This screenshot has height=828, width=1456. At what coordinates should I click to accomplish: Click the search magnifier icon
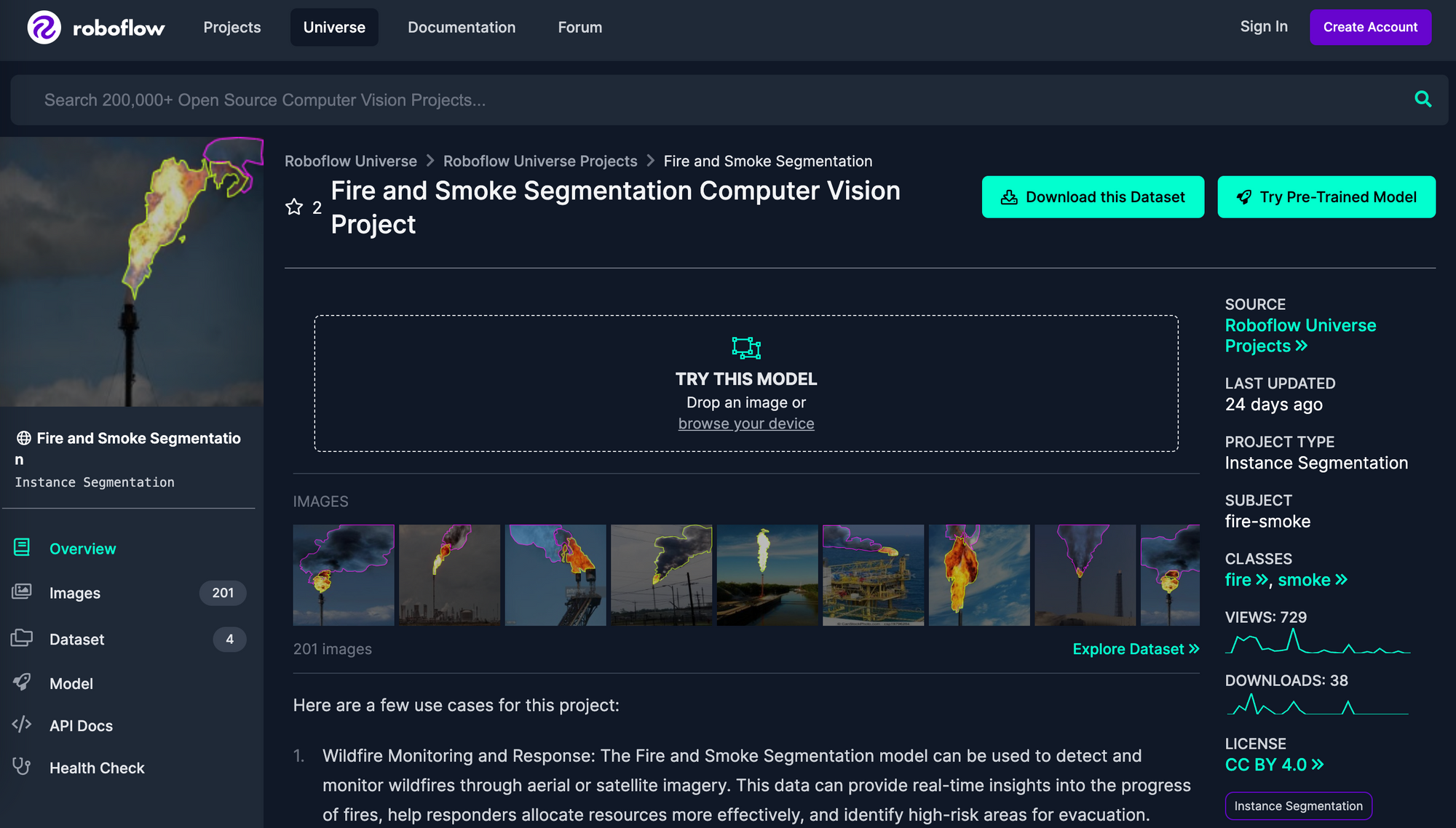click(1423, 99)
